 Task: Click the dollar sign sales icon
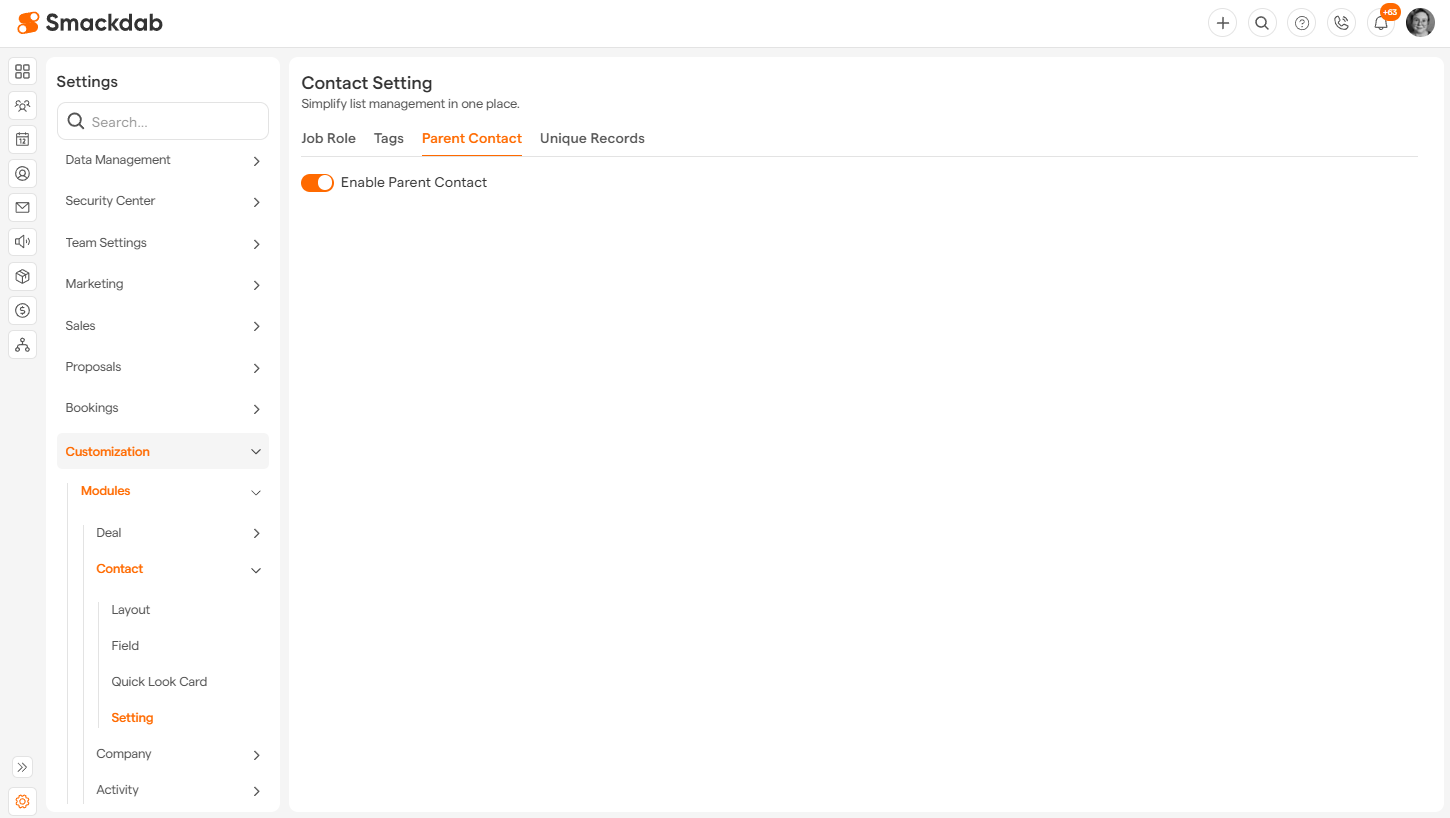point(22,310)
